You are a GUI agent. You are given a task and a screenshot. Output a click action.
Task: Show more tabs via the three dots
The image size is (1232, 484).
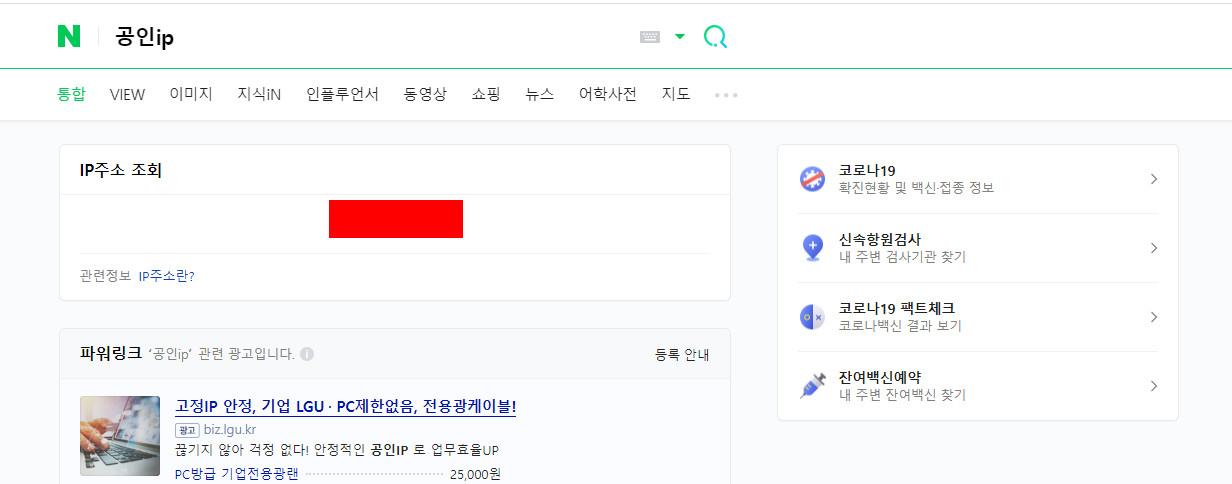726,95
